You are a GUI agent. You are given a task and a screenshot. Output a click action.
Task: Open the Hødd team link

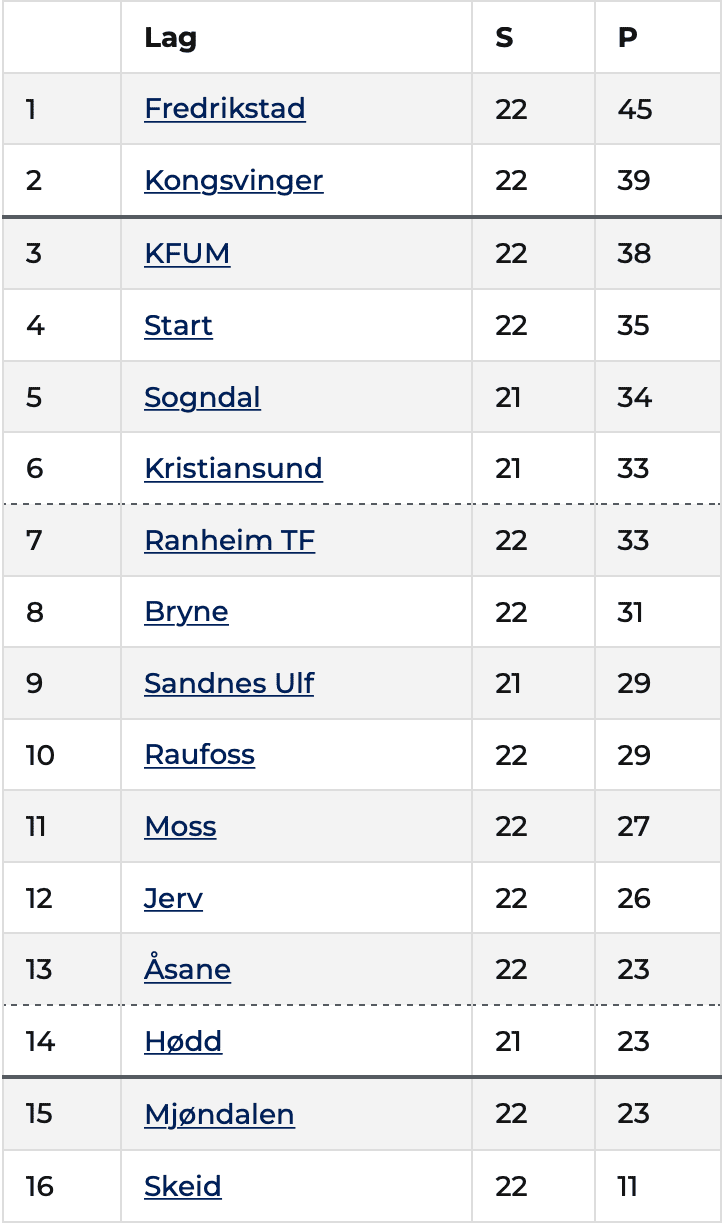point(183,1041)
